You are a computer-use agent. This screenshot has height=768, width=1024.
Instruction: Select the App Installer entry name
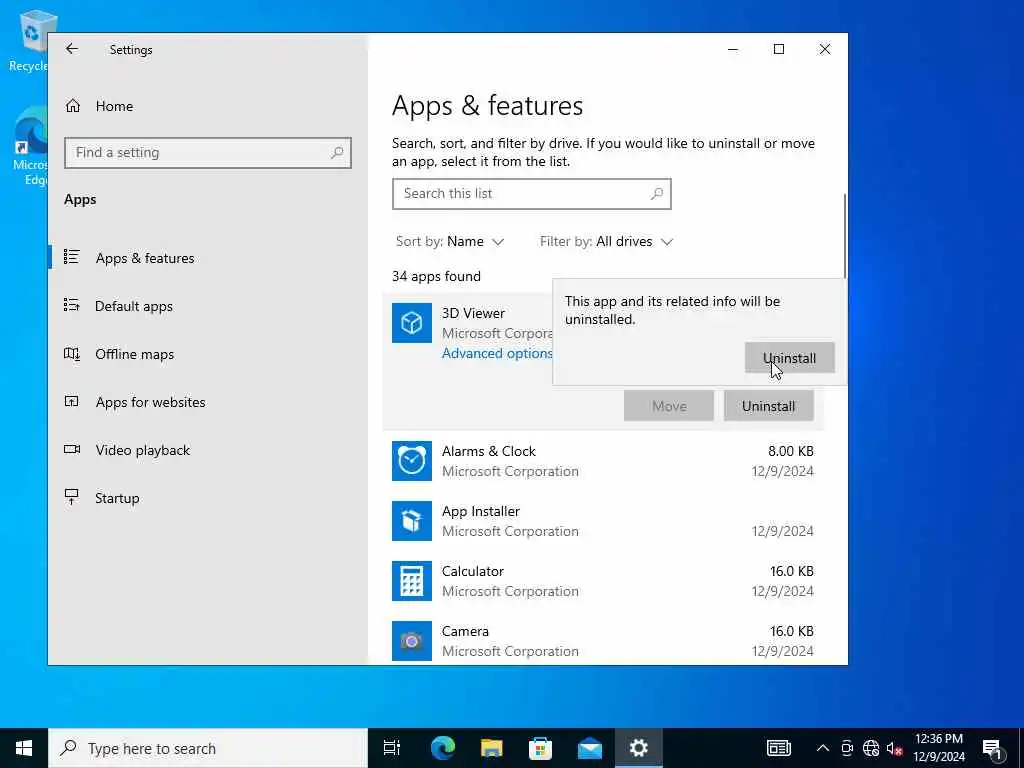coord(481,511)
